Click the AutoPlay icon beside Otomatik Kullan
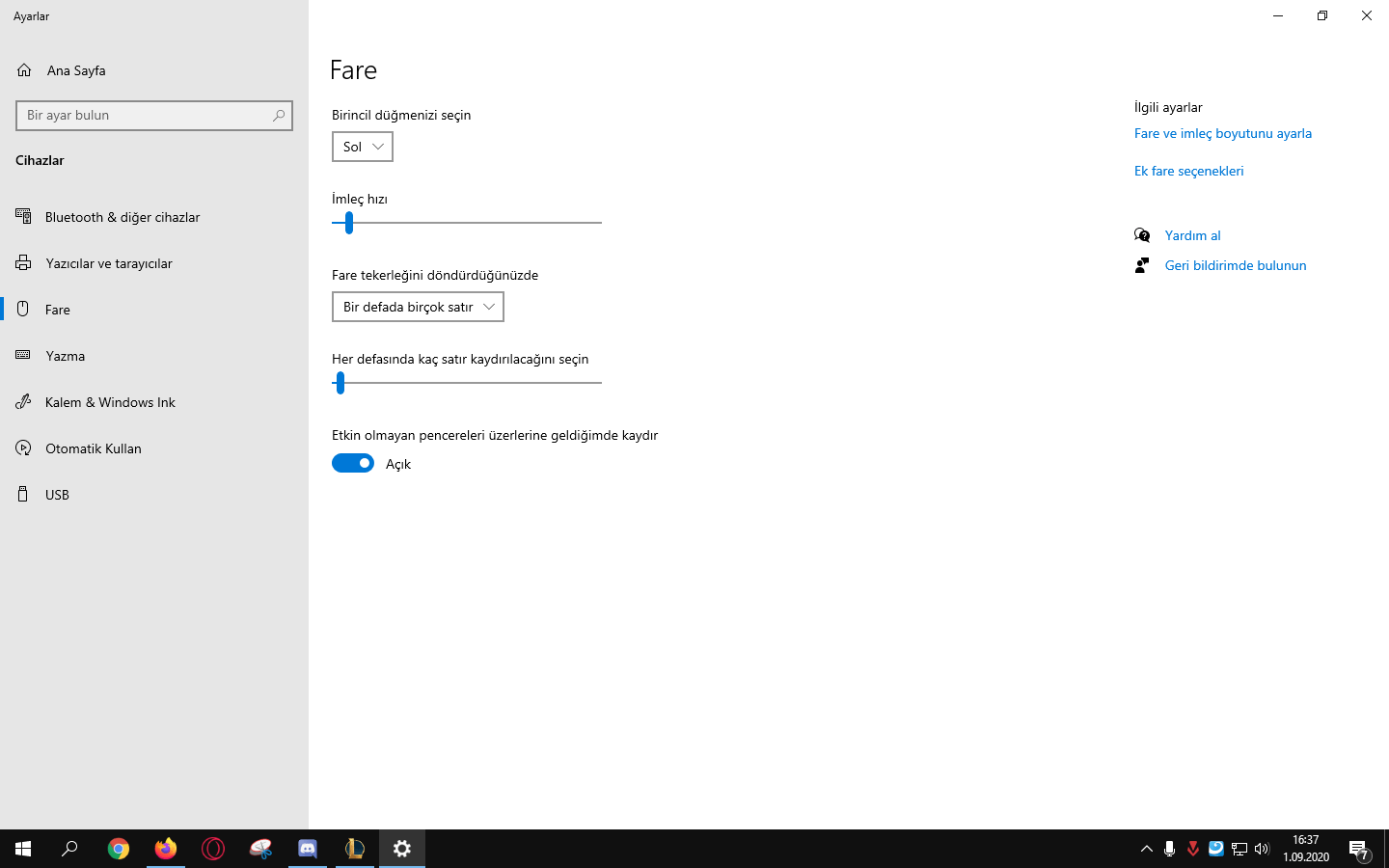This screenshot has height=868, width=1389. pyautogui.click(x=23, y=448)
